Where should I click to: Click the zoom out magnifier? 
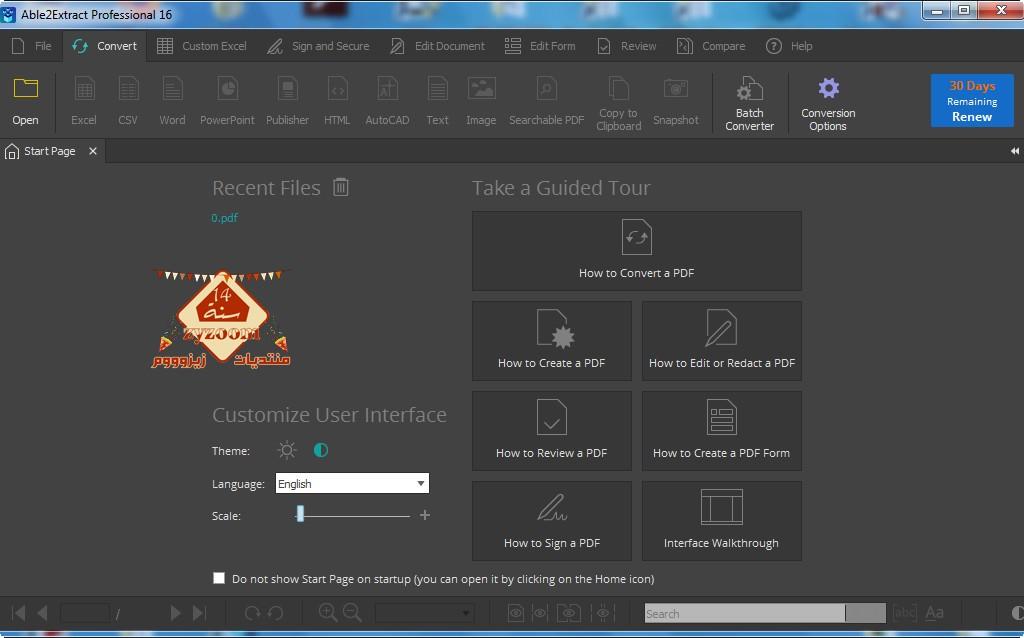coord(352,613)
